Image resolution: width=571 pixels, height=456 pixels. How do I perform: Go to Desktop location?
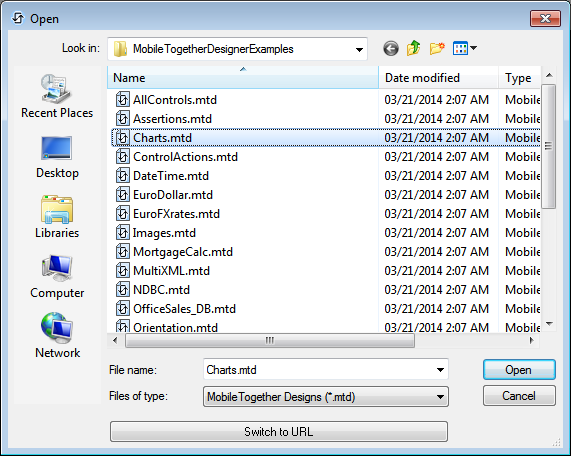(57, 157)
